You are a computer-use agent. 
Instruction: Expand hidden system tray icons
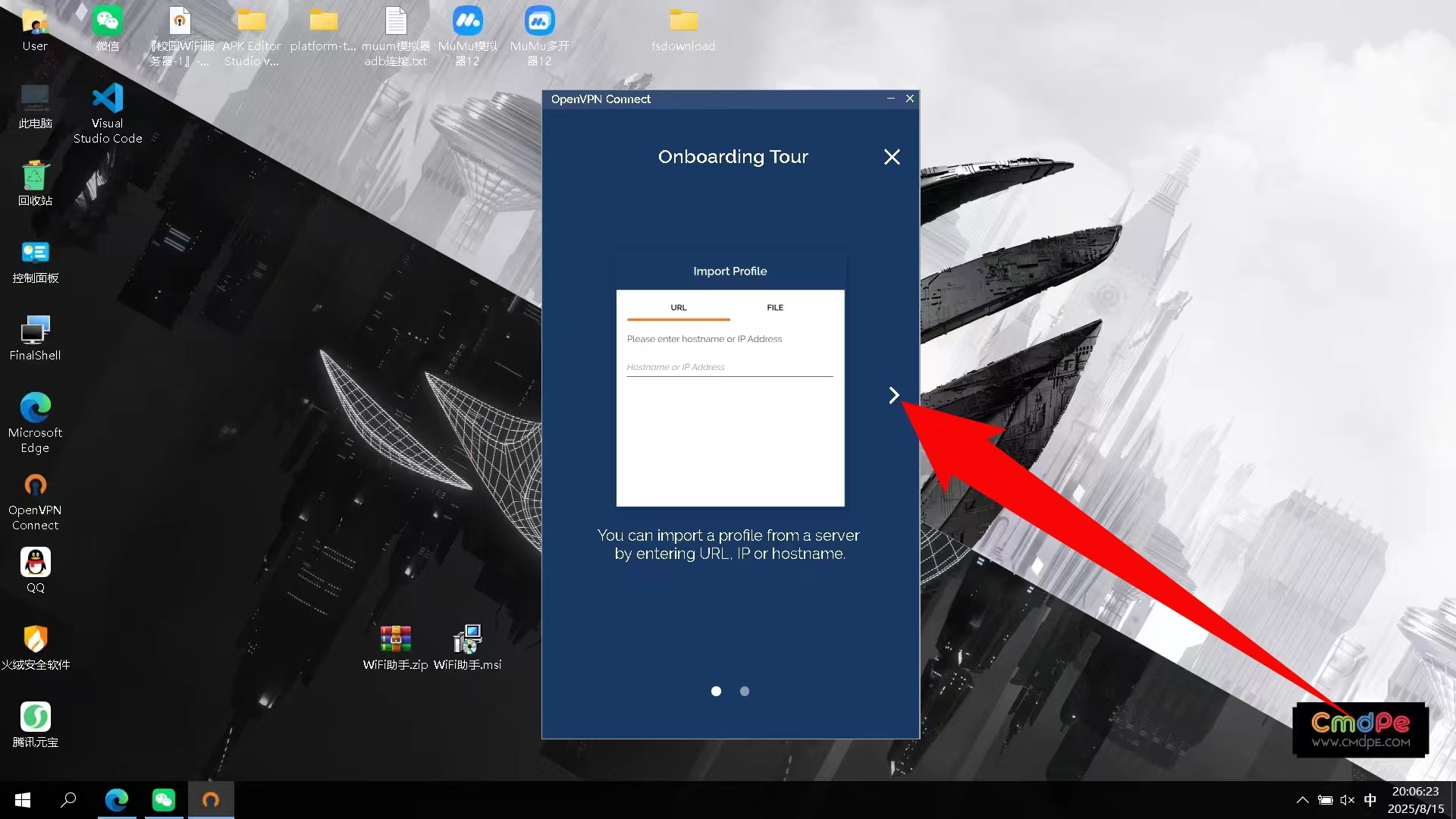tap(1302, 800)
